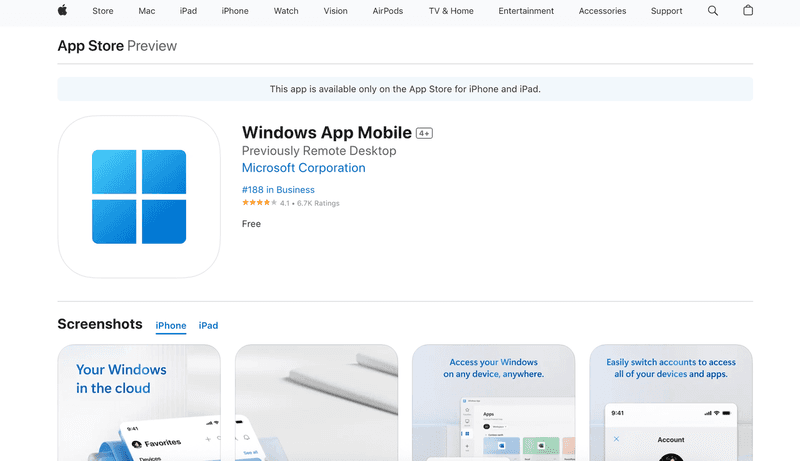The height and width of the screenshot is (461, 800).
Task: Open the Support menu item
Action: [666, 11]
